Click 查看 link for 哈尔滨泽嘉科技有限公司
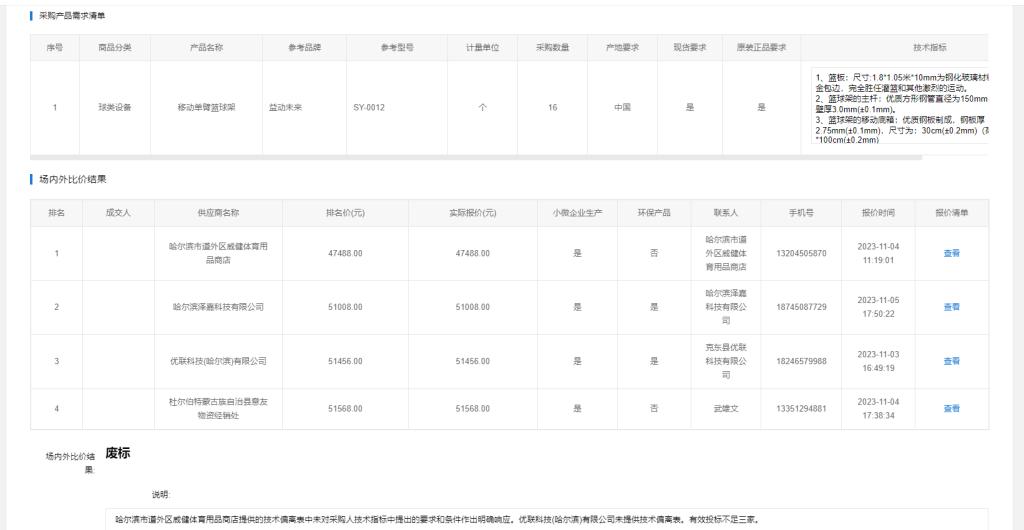This screenshot has height=530, width=1024. pos(951,307)
